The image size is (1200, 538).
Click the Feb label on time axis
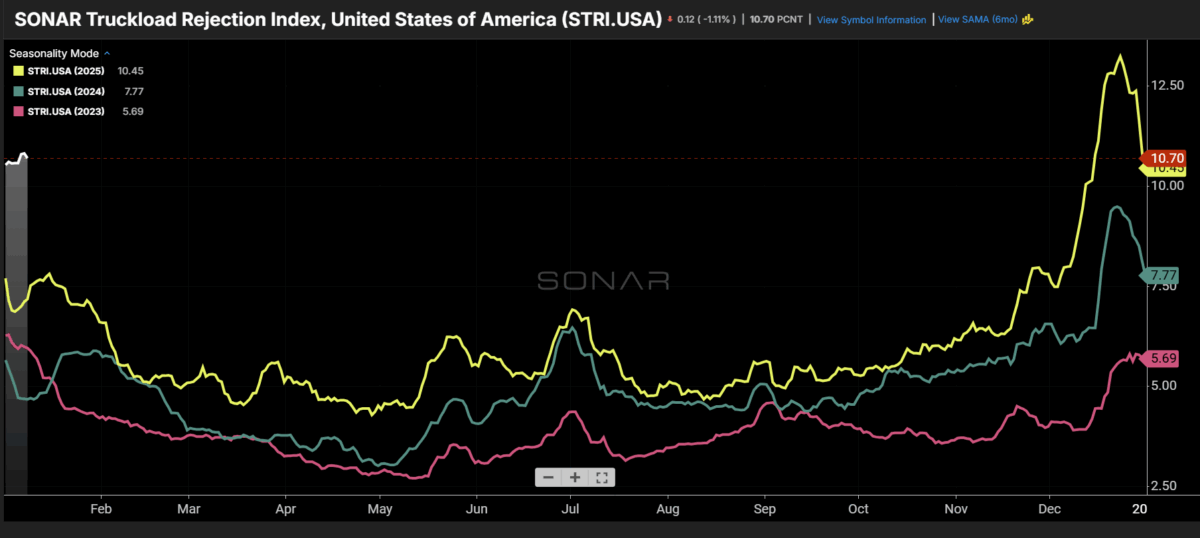pyautogui.click(x=100, y=509)
